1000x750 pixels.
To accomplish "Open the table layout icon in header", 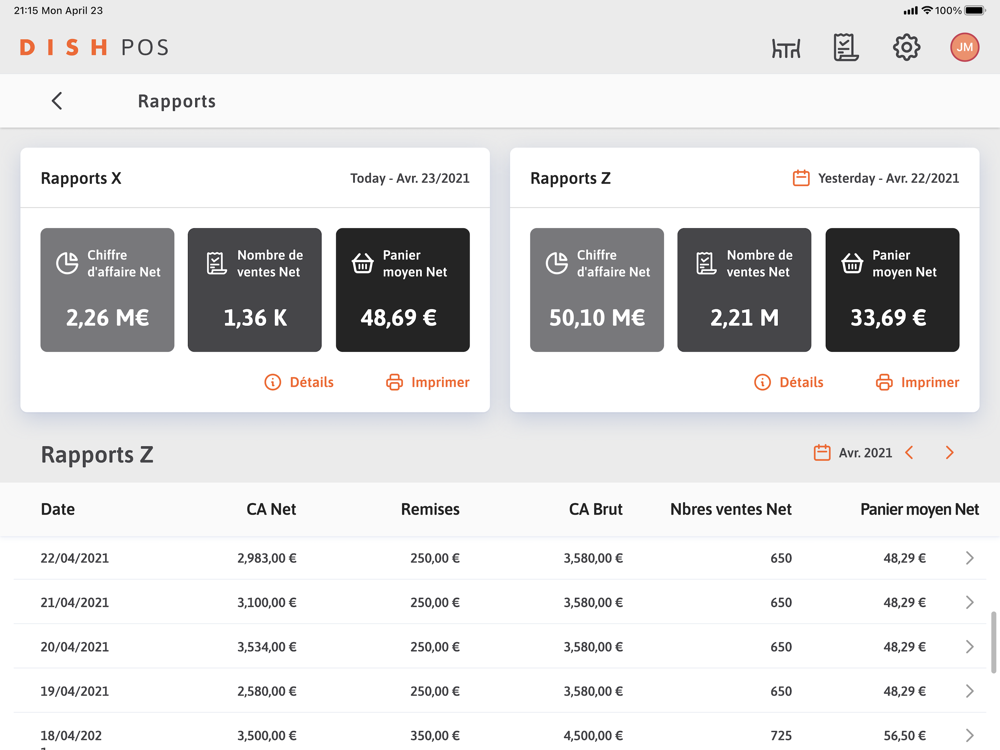I will (786, 48).
